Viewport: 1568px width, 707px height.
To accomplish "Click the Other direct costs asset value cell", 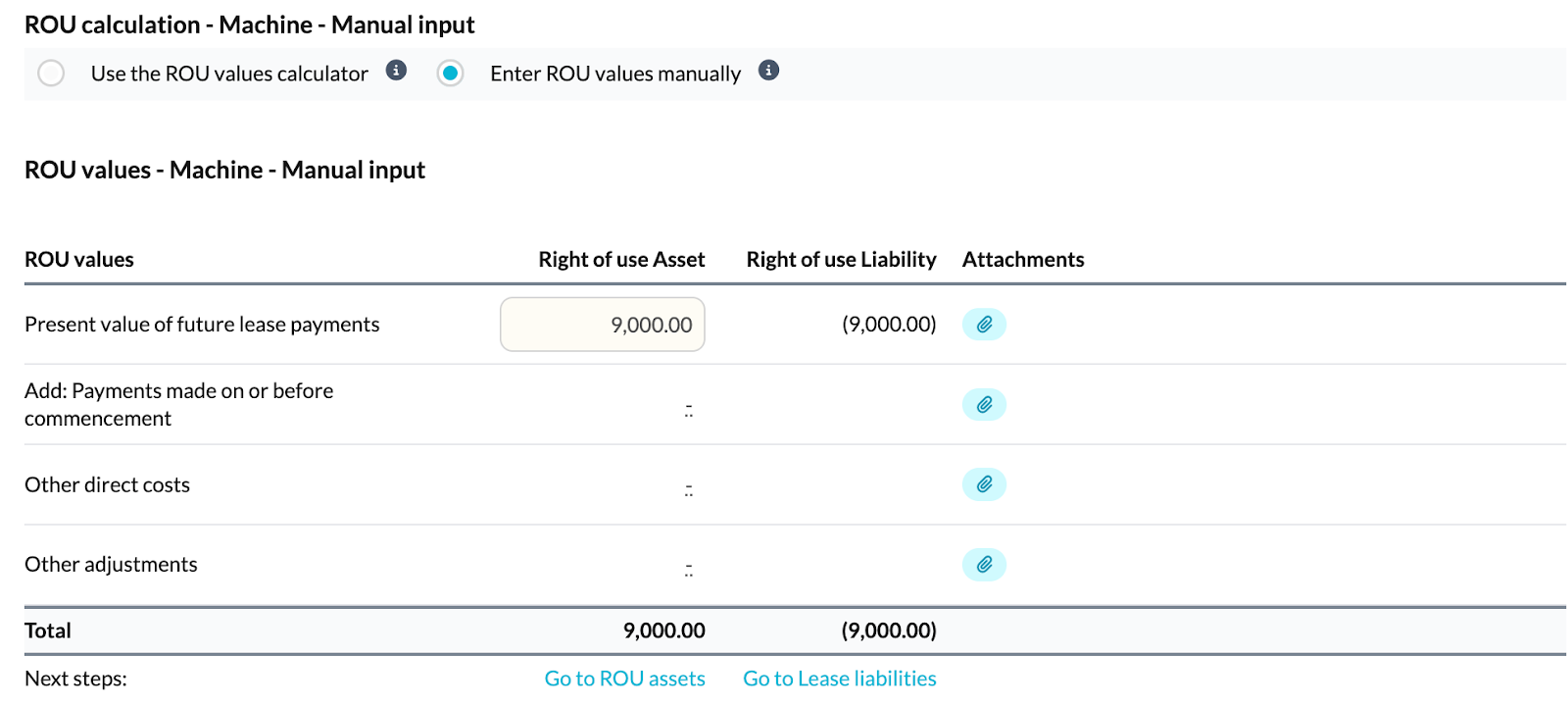I will point(689,490).
